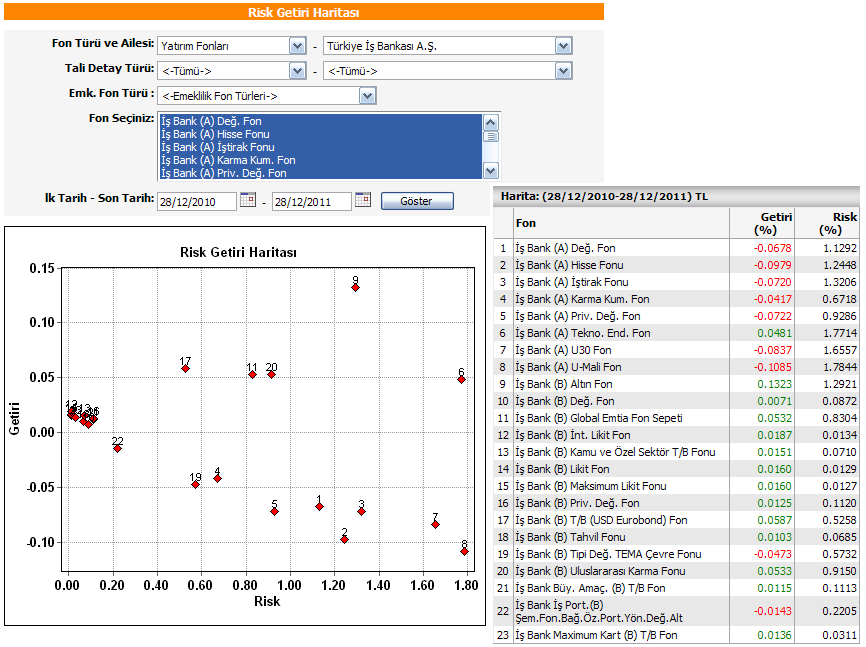The width and height of the screenshot is (866, 647).
Task: Click İş Bank (B) T/B (USD Eurobond) Fon row
Action: pyautogui.click(x=676, y=520)
